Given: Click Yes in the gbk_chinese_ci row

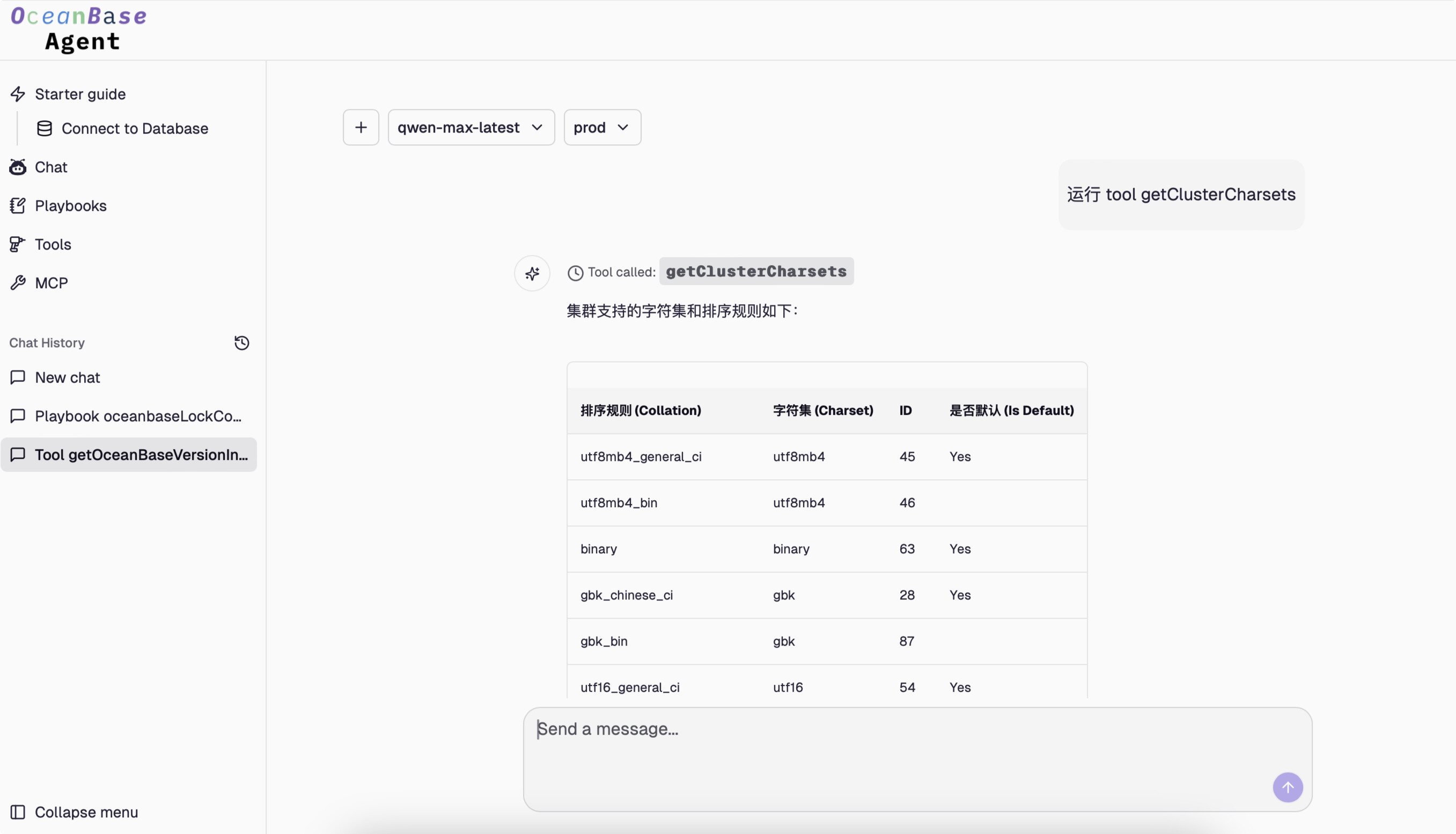Looking at the screenshot, I should pos(960,595).
